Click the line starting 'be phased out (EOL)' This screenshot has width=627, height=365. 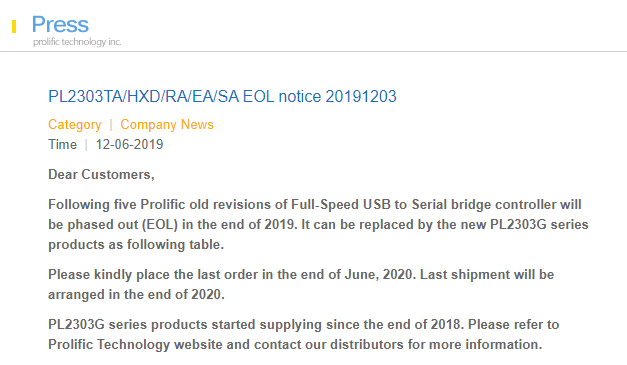[318, 224]
